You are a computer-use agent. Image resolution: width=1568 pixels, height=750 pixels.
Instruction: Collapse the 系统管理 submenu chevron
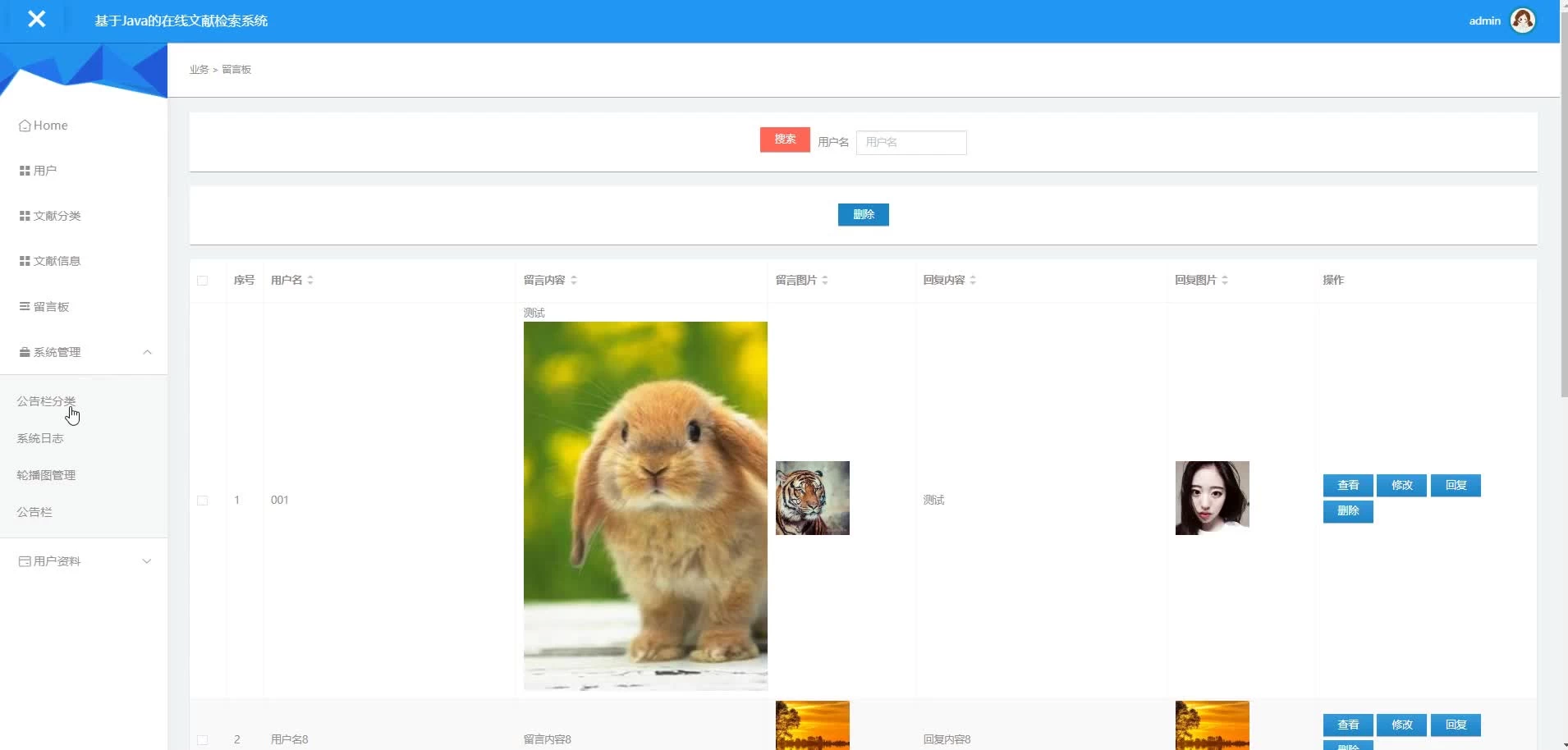point(147,352)
